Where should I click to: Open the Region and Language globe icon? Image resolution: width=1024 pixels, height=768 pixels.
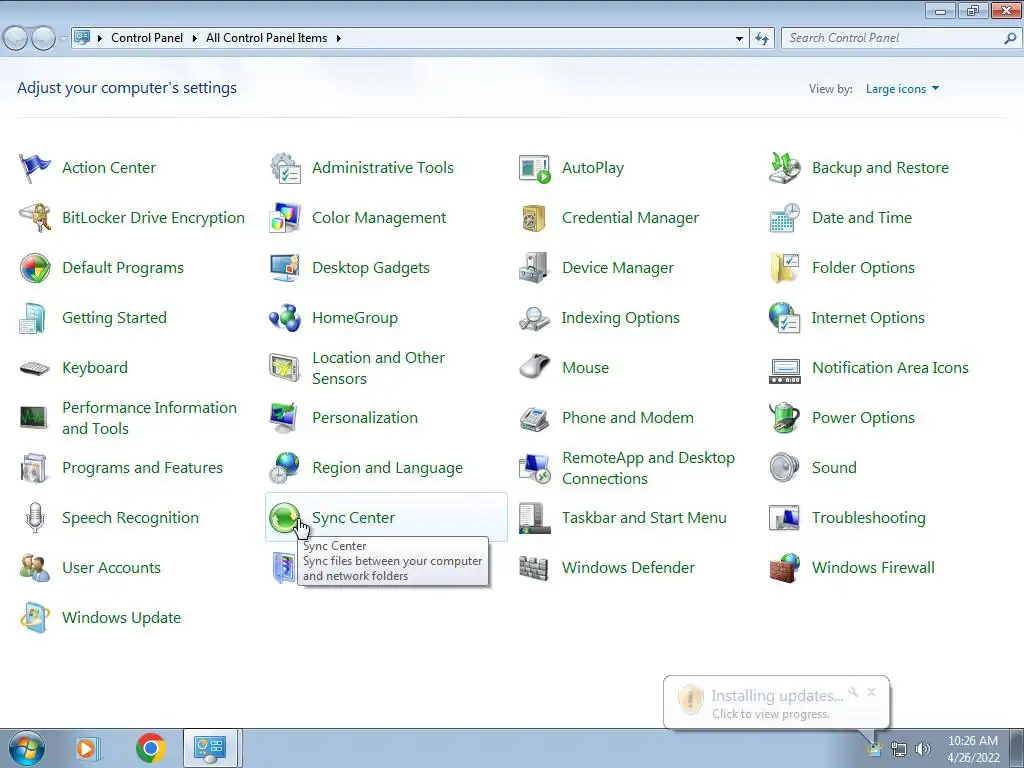pyautogui.click(x=285, y=468)
